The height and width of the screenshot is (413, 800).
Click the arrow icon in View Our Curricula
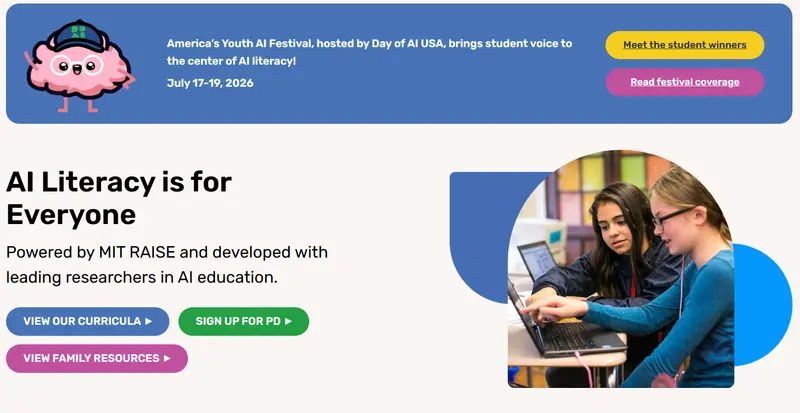148,321
